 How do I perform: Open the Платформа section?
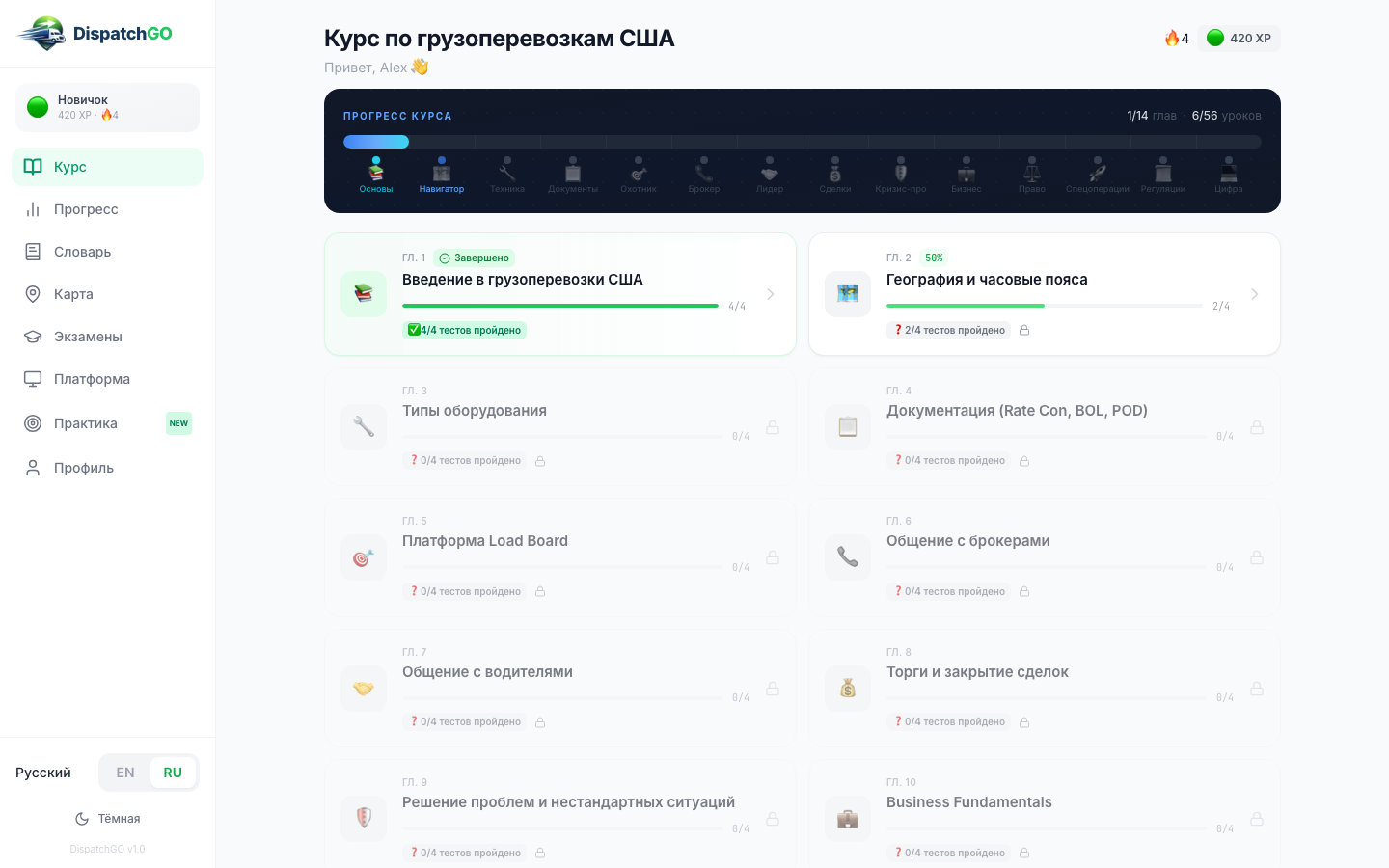pyautogui.click(x=107, y=379)
